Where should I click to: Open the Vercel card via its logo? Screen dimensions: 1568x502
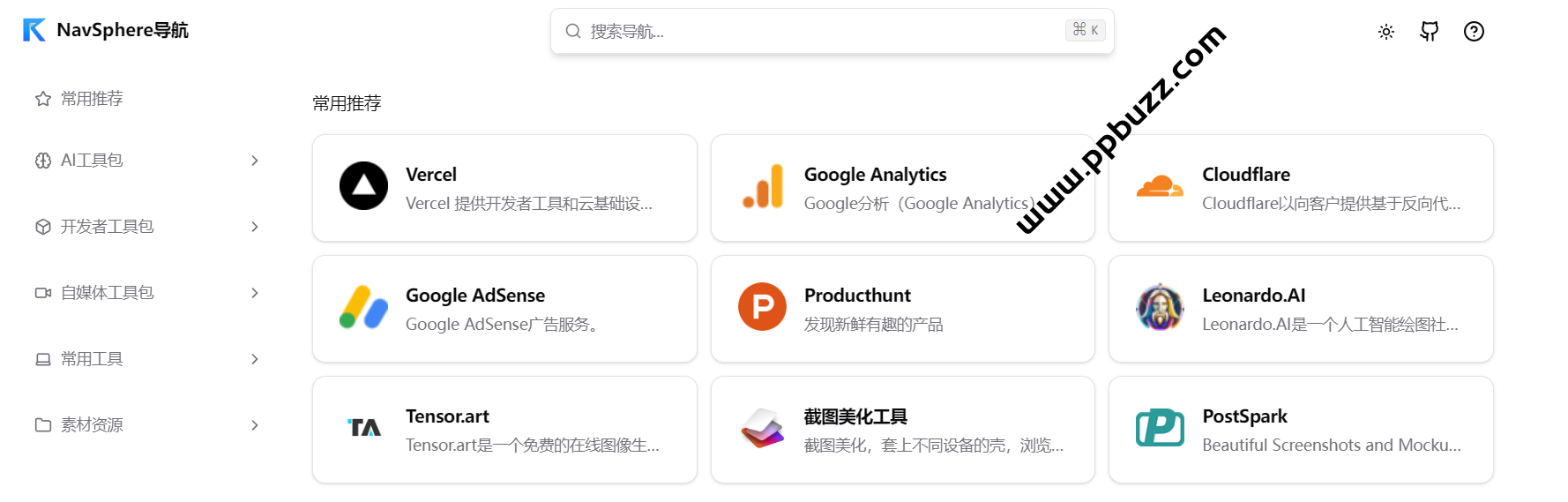(x=363, y=186)
